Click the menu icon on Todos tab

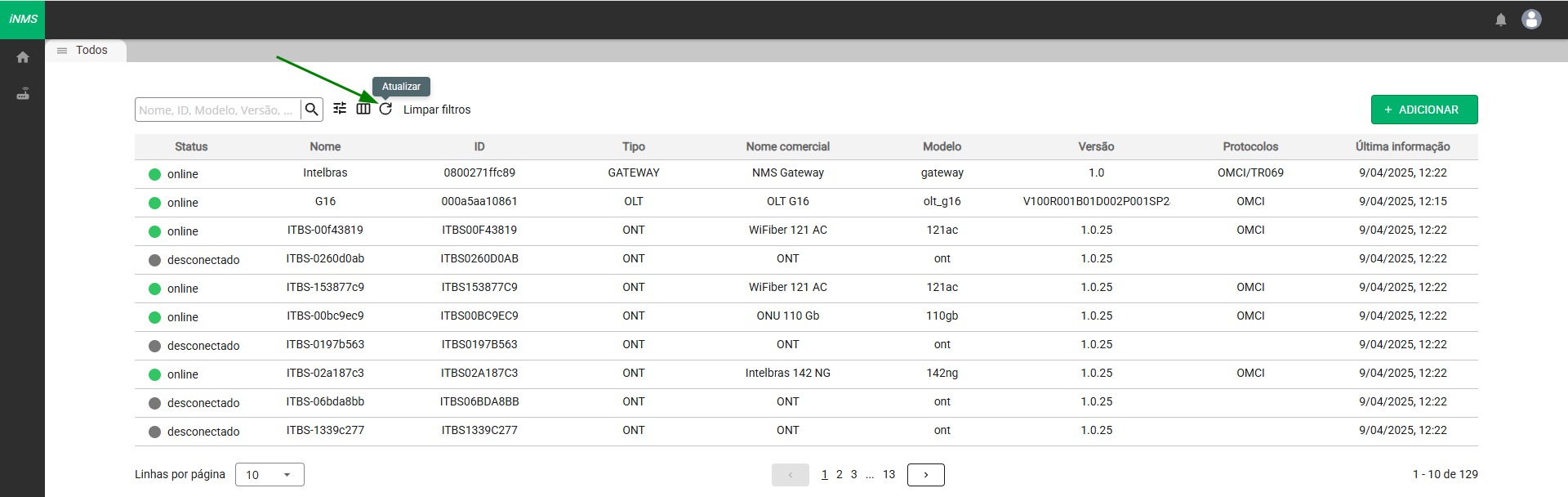point(62,51)
